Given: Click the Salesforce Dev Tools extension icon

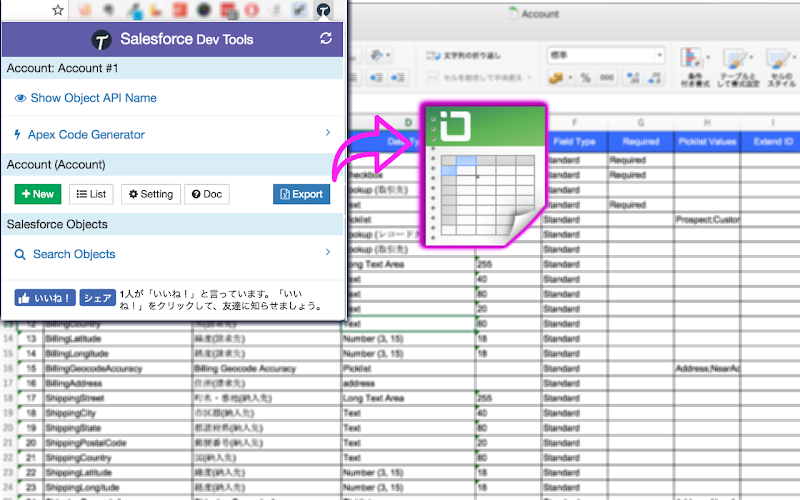Looking at the screenshot, I should (x=323, y=10).
